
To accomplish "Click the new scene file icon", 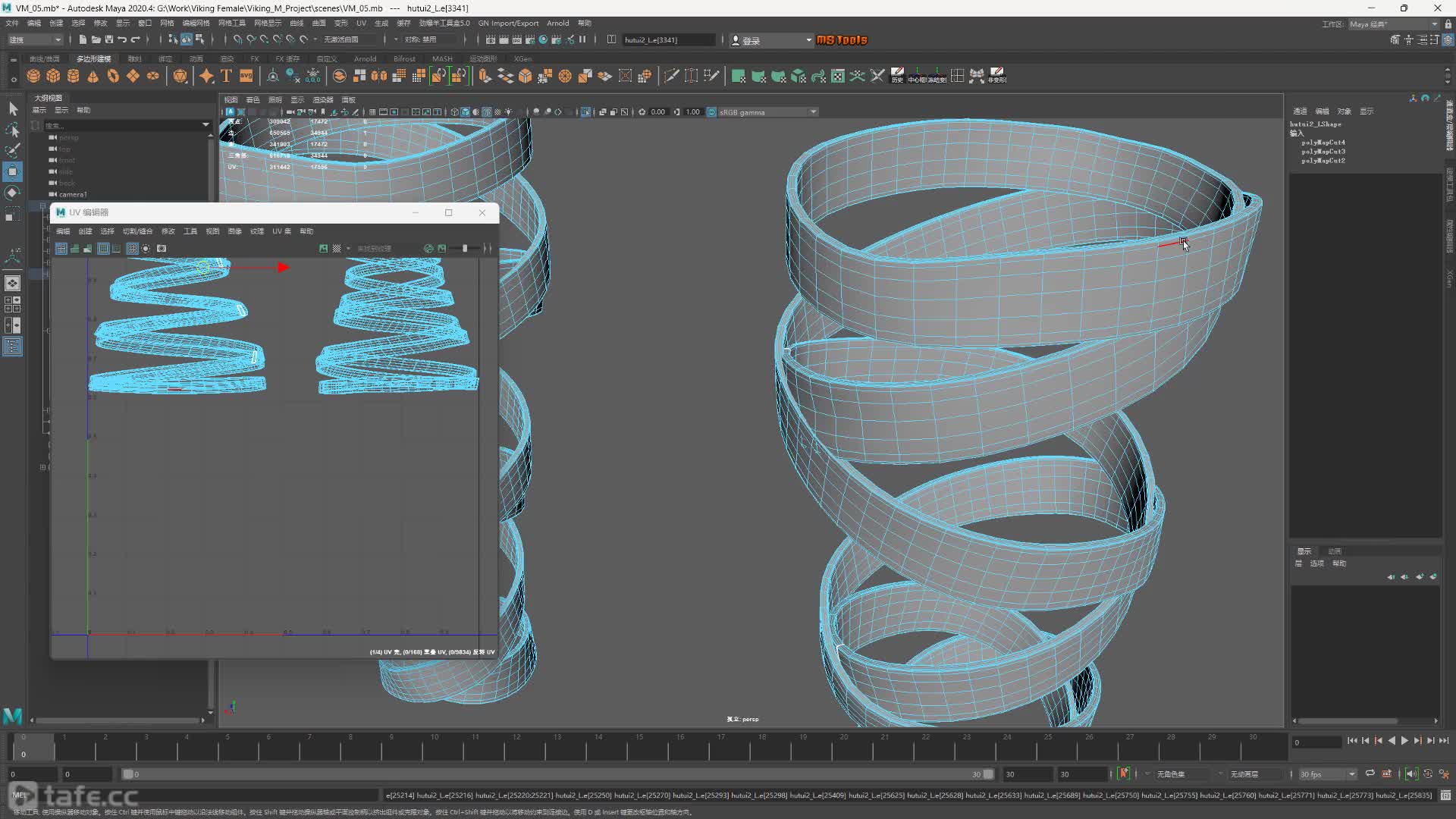I will [83, 39].
